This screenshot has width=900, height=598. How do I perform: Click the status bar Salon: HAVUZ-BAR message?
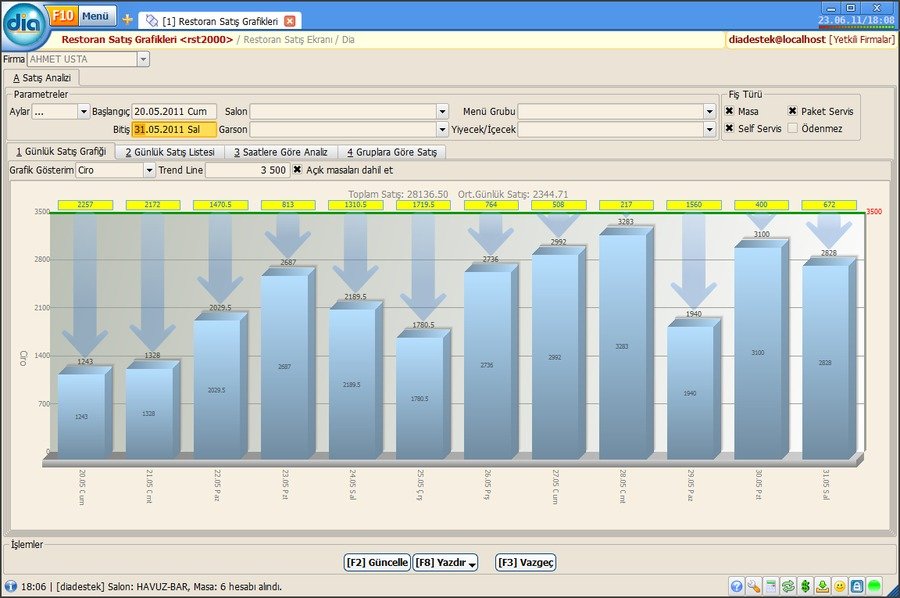click(x=195, y=587)
